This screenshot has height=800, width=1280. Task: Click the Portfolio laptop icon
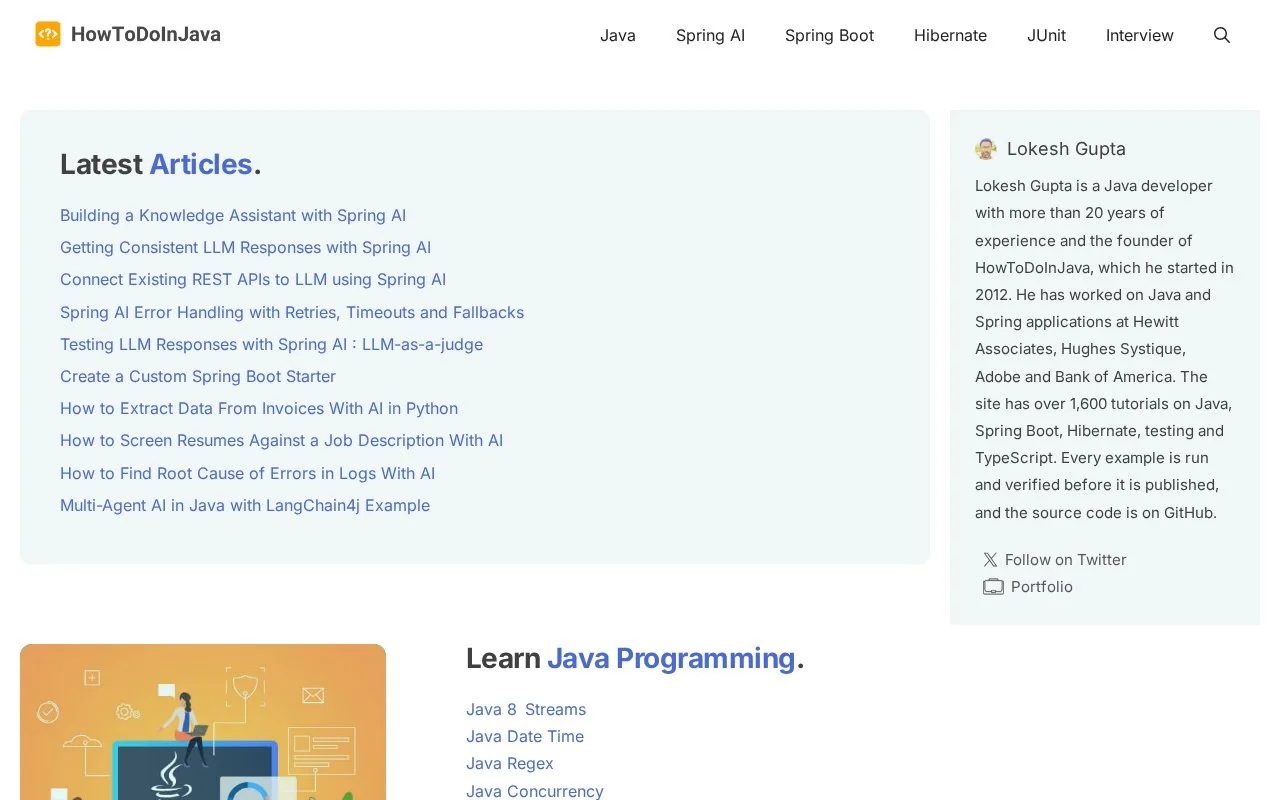(993, 587)
